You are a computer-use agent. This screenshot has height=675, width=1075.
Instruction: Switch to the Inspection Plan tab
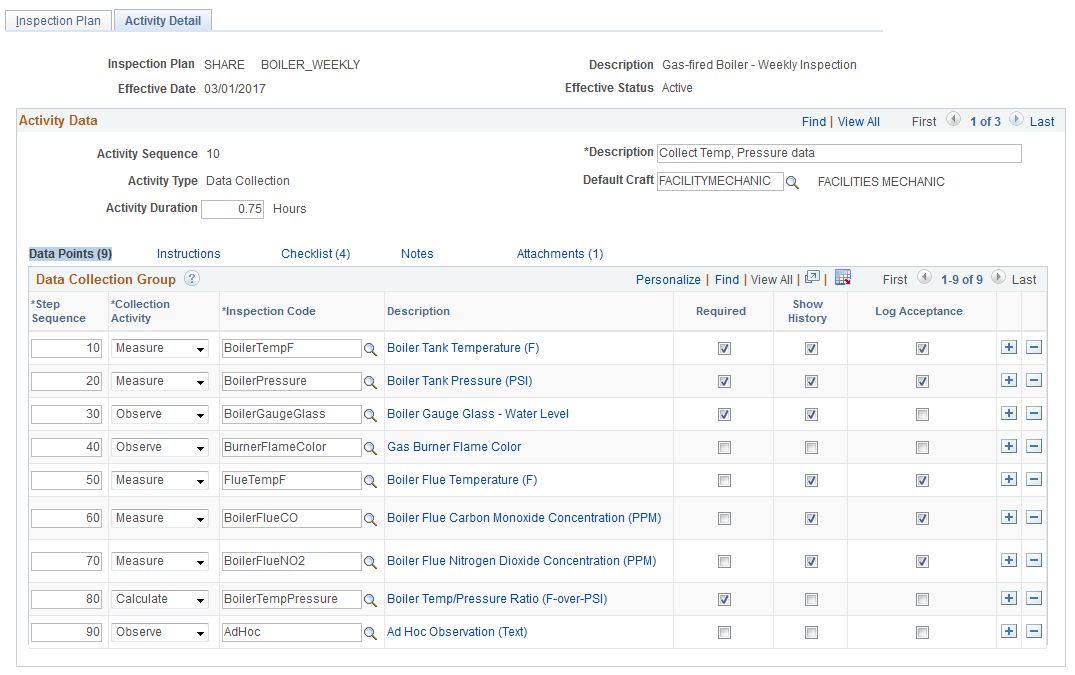tap(57, 20)
